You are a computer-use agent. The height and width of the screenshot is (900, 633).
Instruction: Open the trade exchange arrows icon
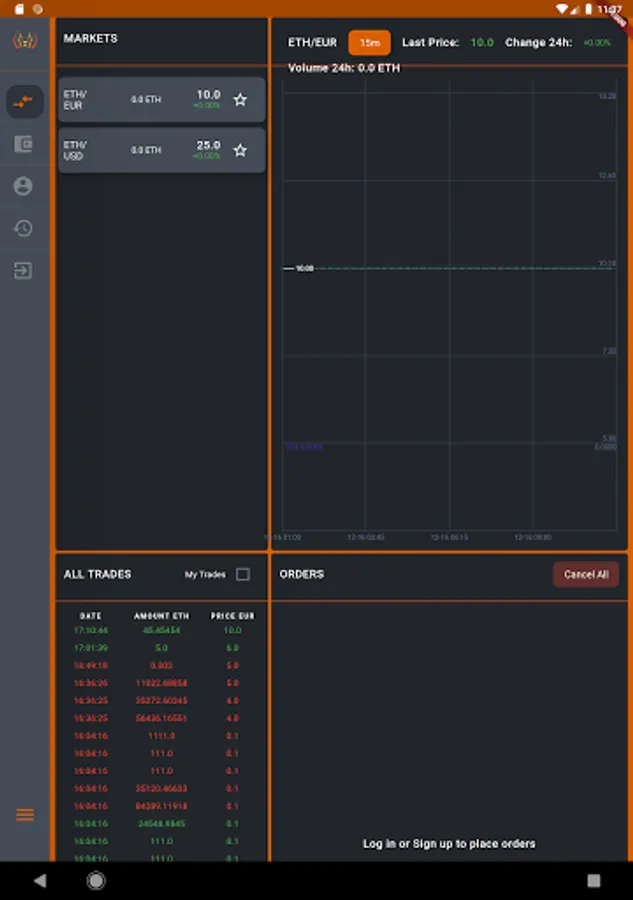coord(24,102)
